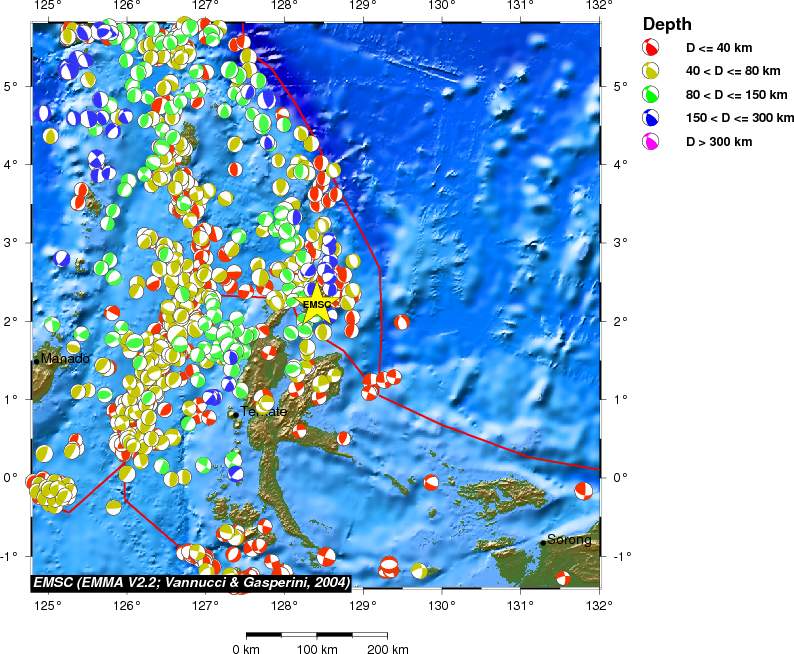794x654 pixels.
Task: Click the EMSC EMMA V2.2 credit caption
Action: (191, 583)
